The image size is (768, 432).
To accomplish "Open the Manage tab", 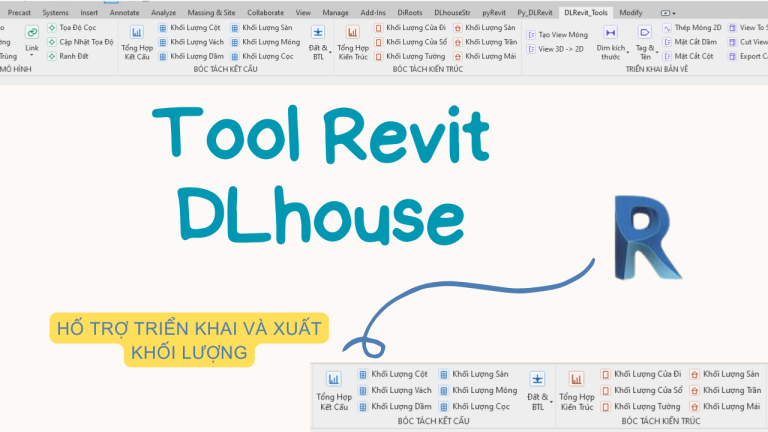I will point(336,13).
